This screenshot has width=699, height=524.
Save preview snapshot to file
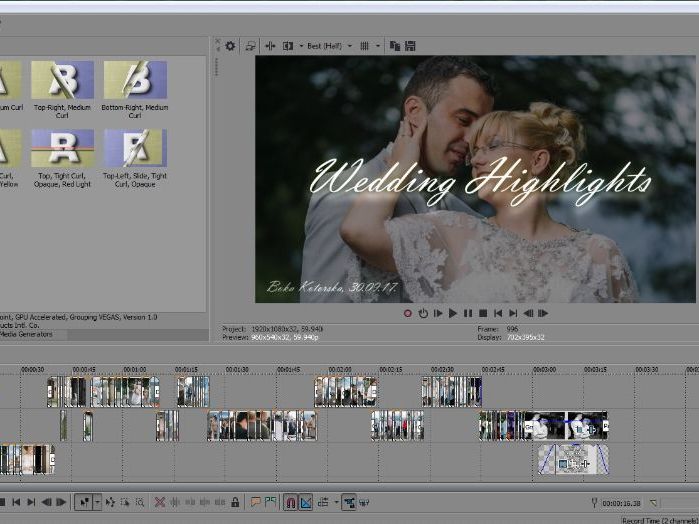410,46
